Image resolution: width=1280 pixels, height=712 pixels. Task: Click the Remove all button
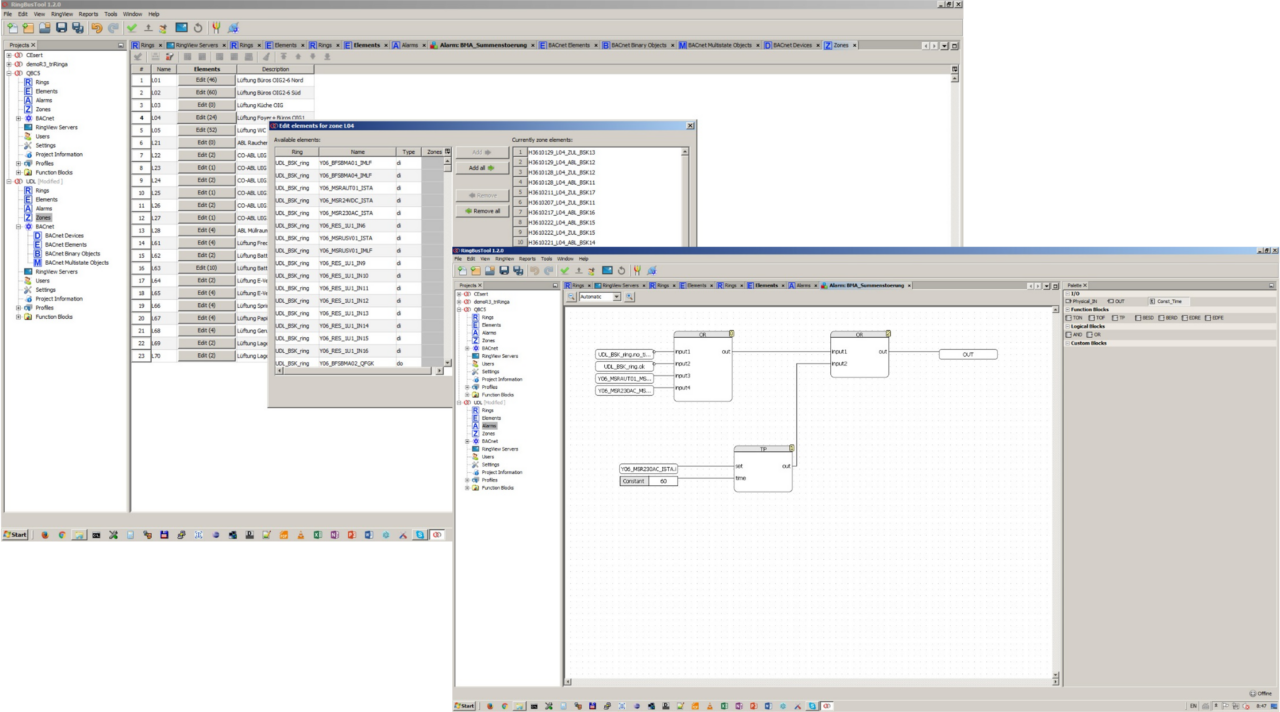coord(482,211)
